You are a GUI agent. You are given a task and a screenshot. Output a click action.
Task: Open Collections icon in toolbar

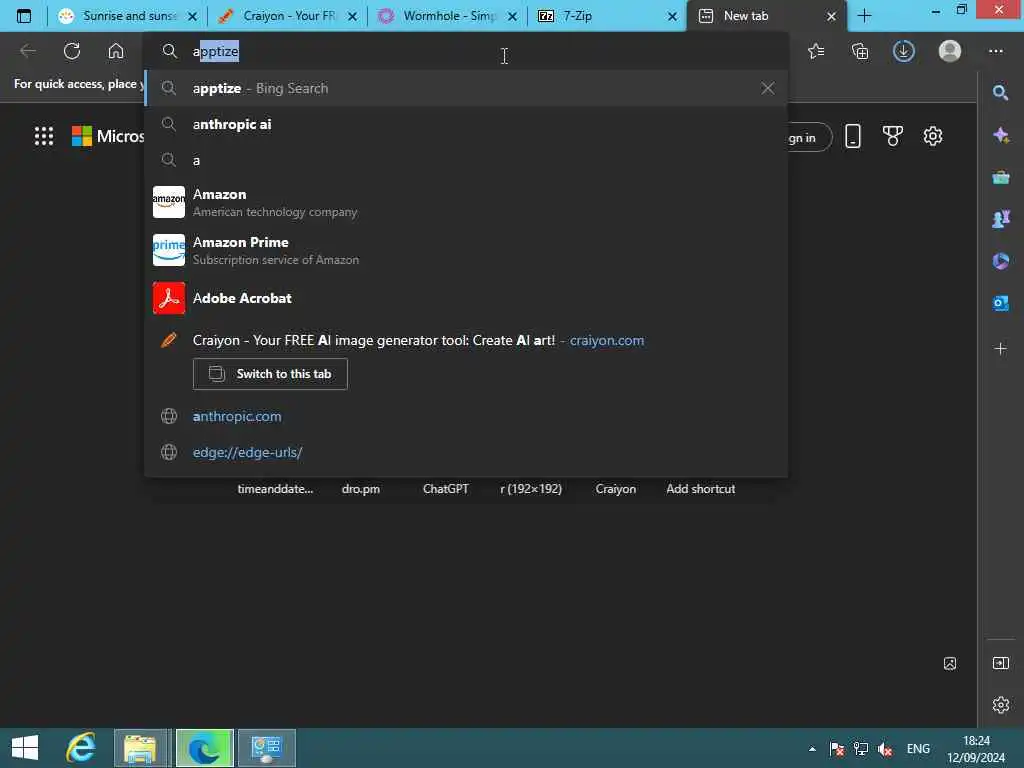860,51
